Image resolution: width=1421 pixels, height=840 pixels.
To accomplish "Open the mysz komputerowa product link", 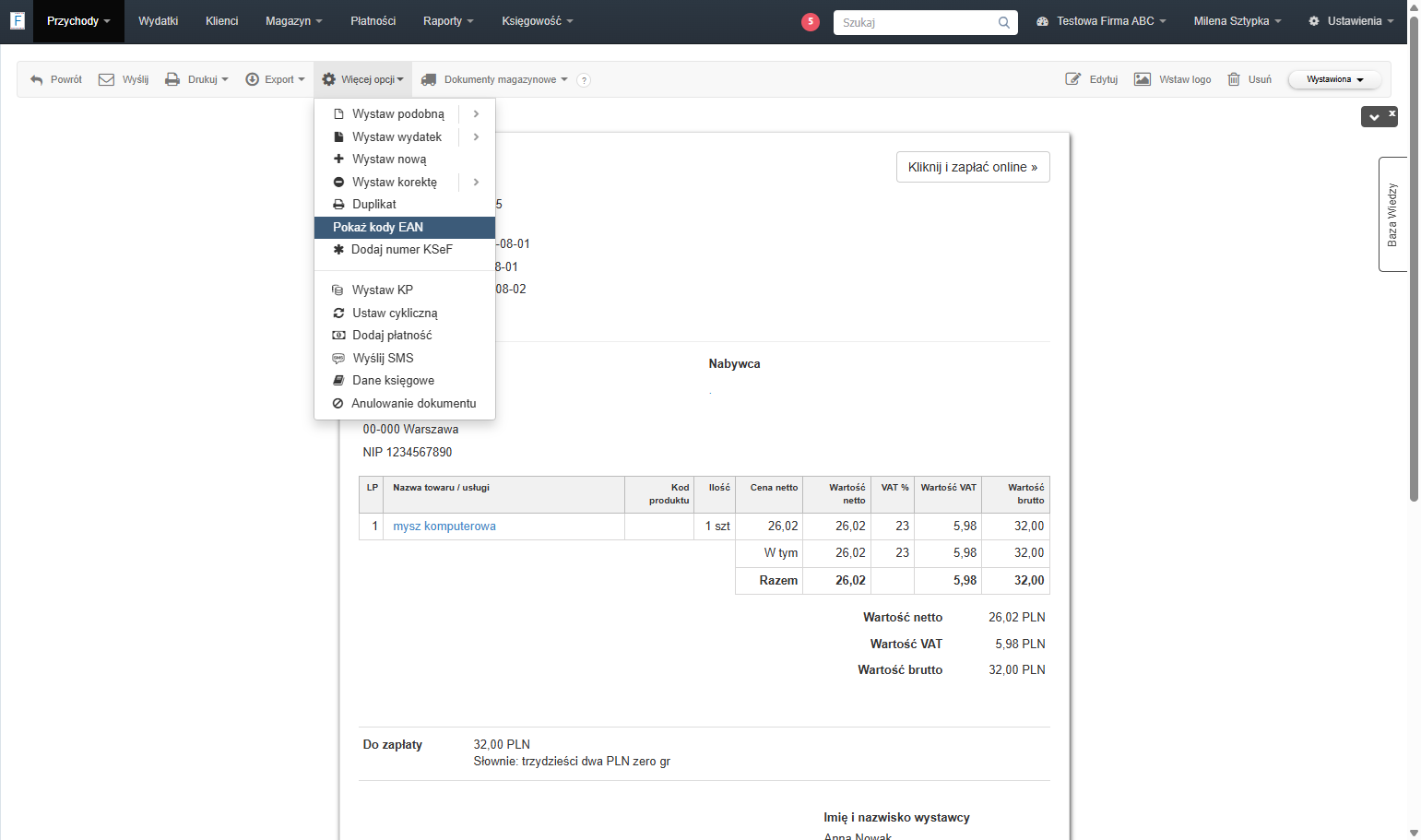I will click(444, 526).
